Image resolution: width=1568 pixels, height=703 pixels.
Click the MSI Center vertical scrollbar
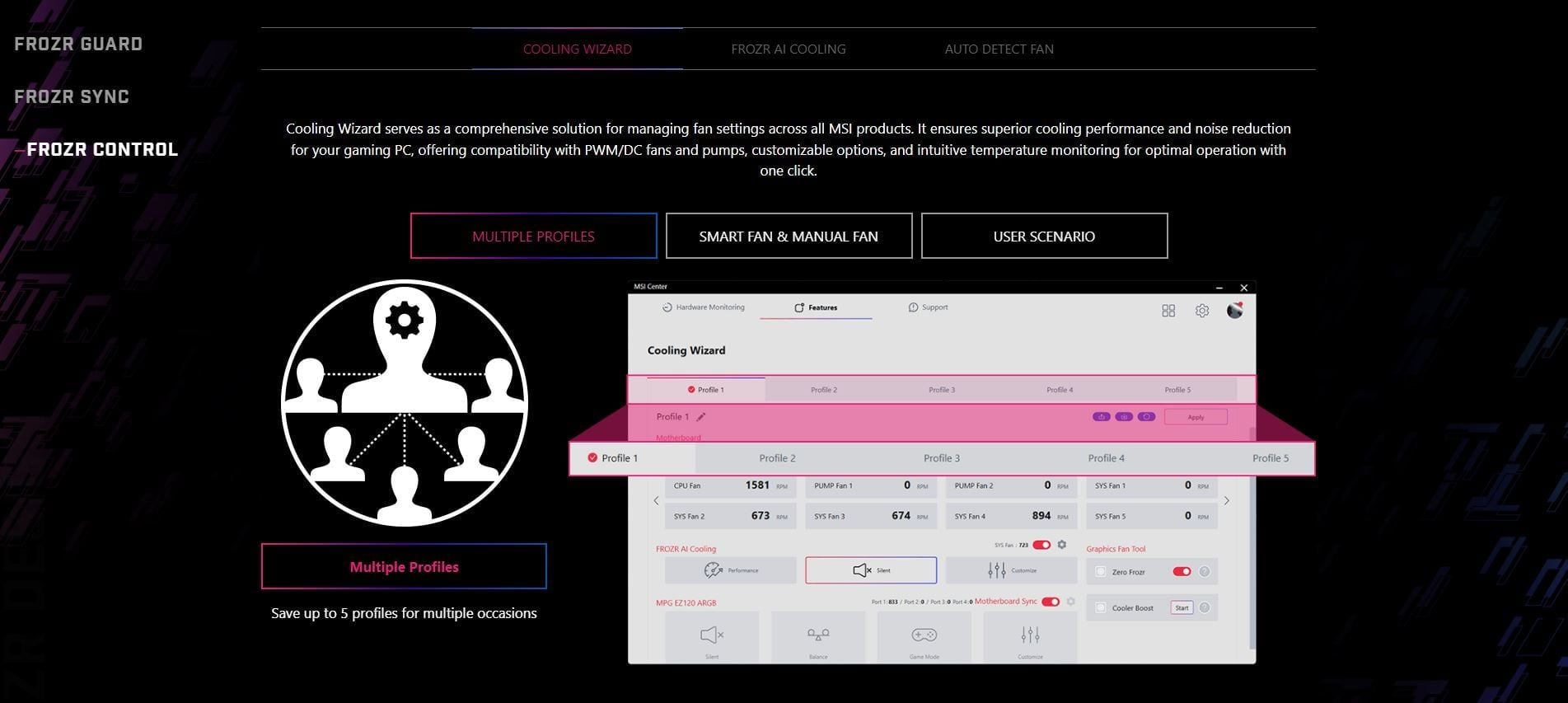click(1252, 560)
